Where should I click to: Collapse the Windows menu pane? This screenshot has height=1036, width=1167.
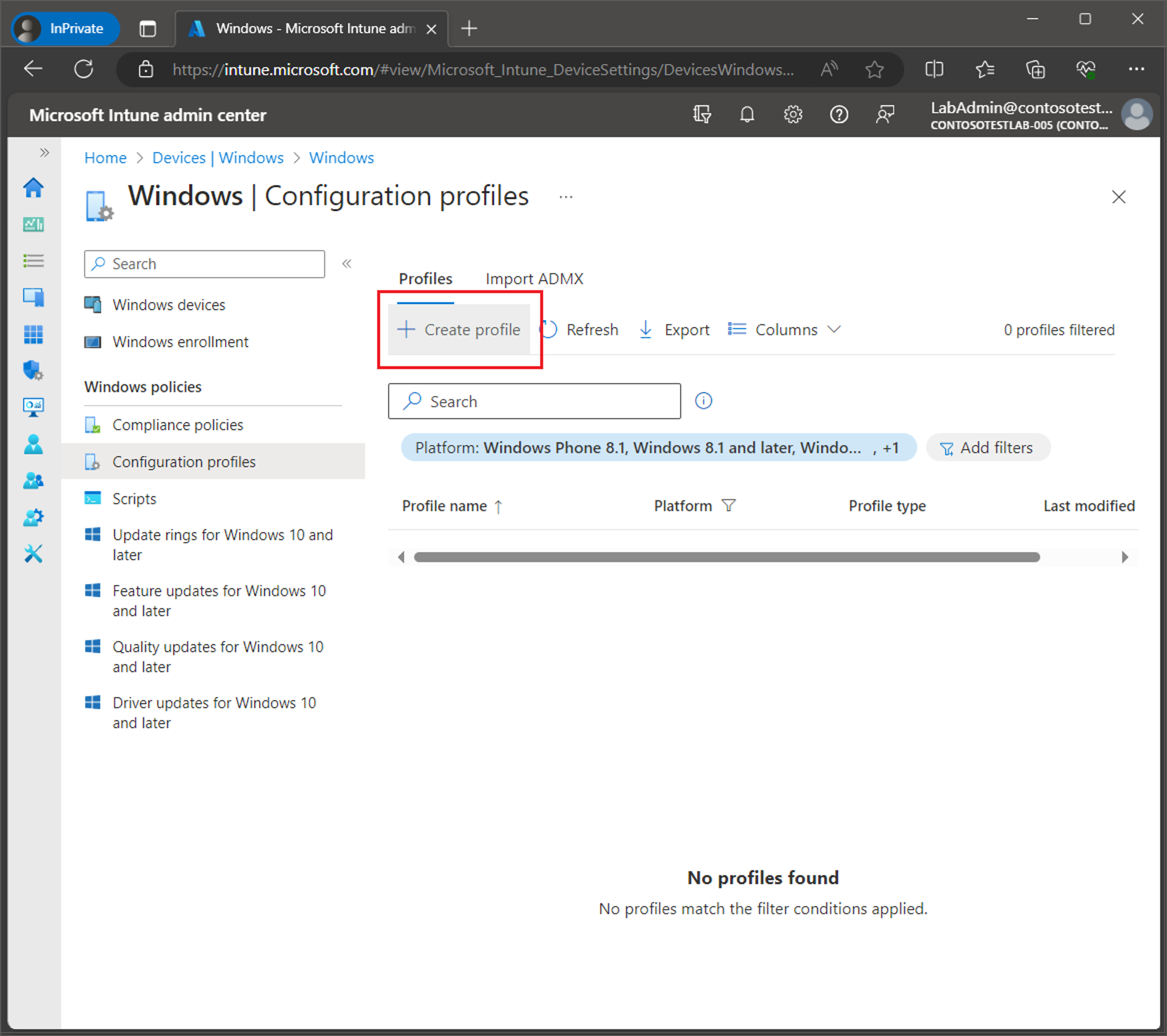(x=346, y=264)
